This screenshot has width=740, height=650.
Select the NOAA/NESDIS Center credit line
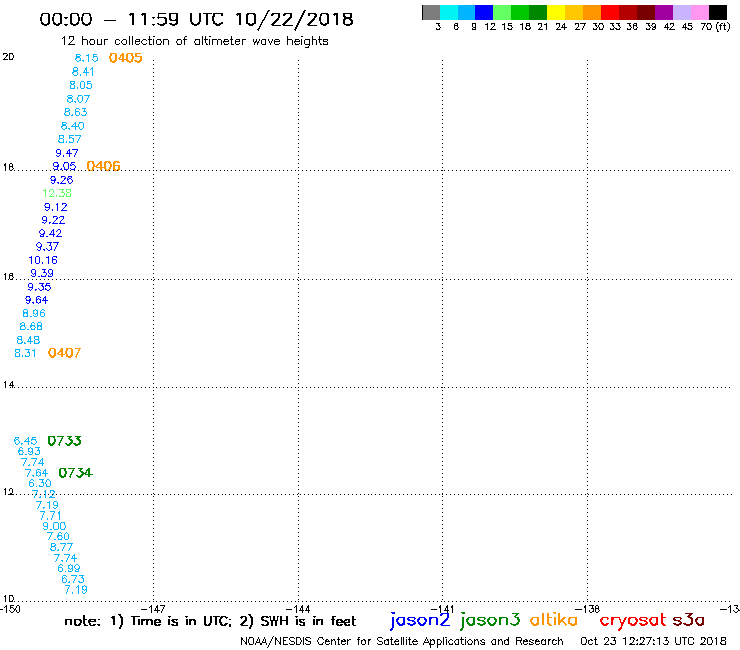[x=402, y=641]
